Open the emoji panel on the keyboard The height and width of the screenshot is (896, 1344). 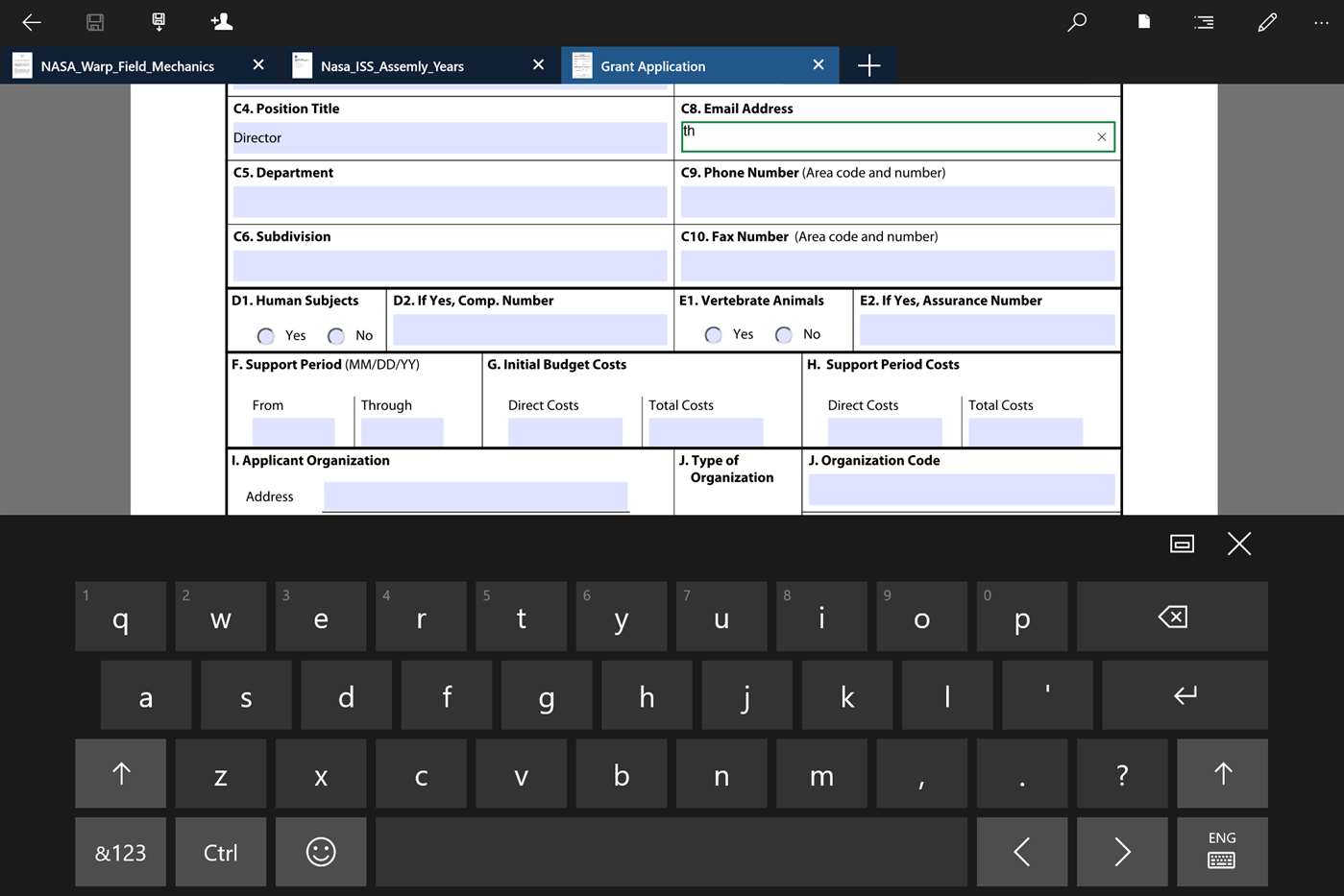(321, 852)
